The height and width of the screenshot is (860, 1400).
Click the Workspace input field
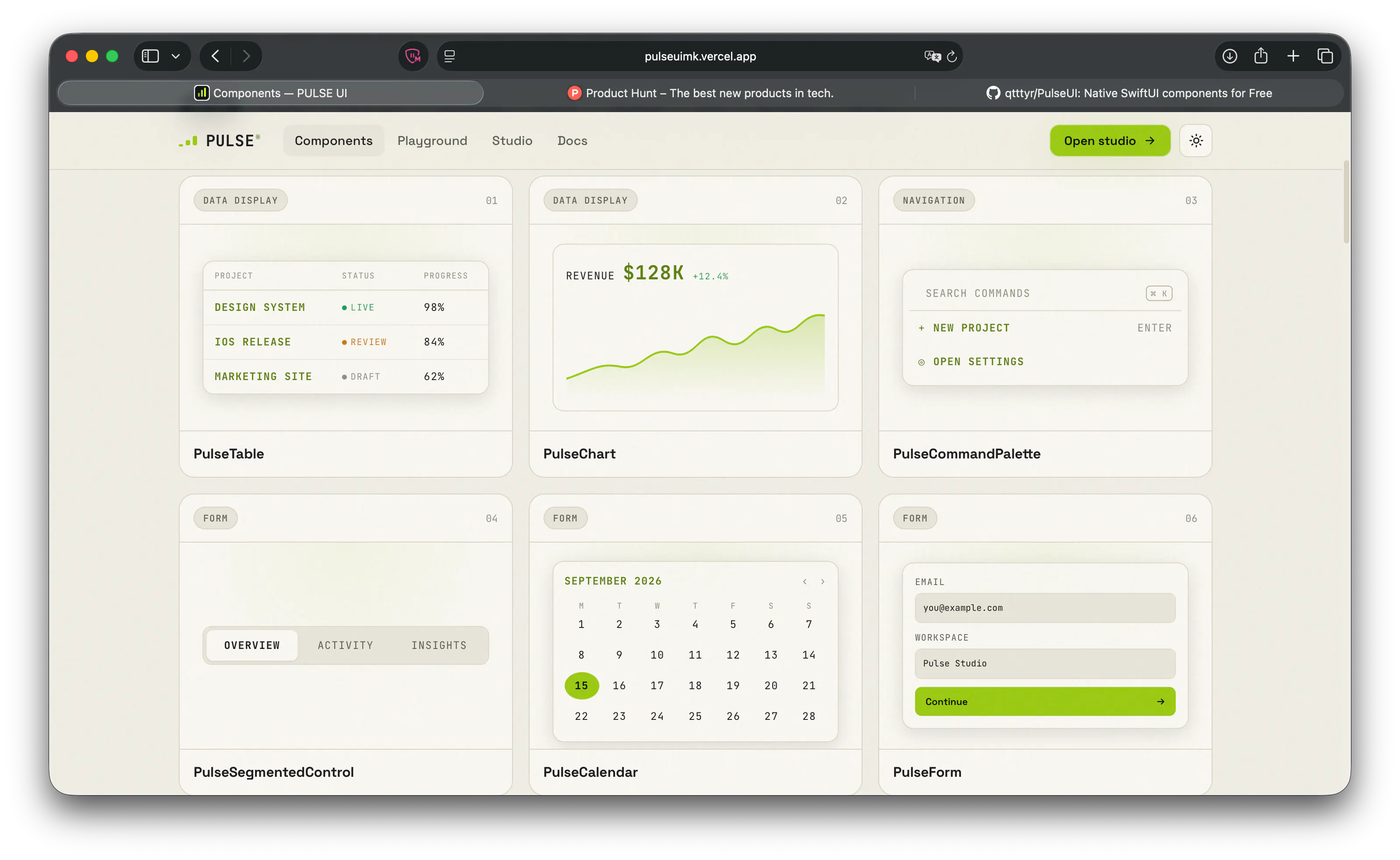pyautogui.click(x=1044, y=663)
